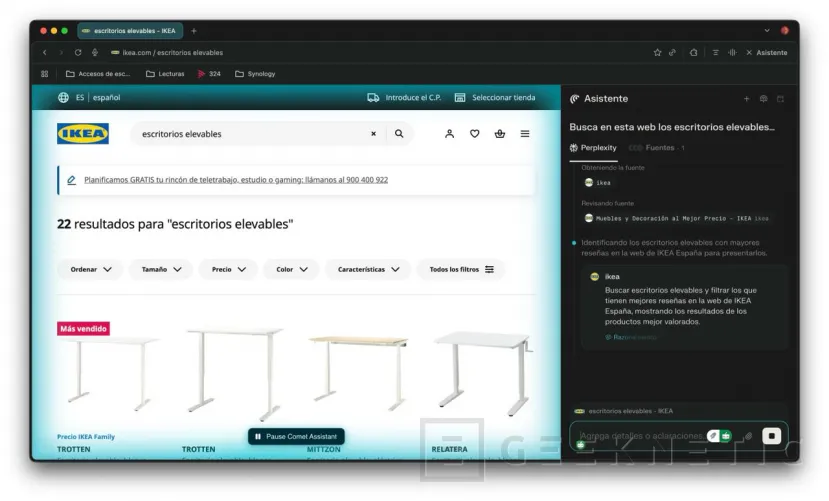Click the 'Razonamiento' label in assistant card
The height and width of the screenshot is (501, 829).
631,337
